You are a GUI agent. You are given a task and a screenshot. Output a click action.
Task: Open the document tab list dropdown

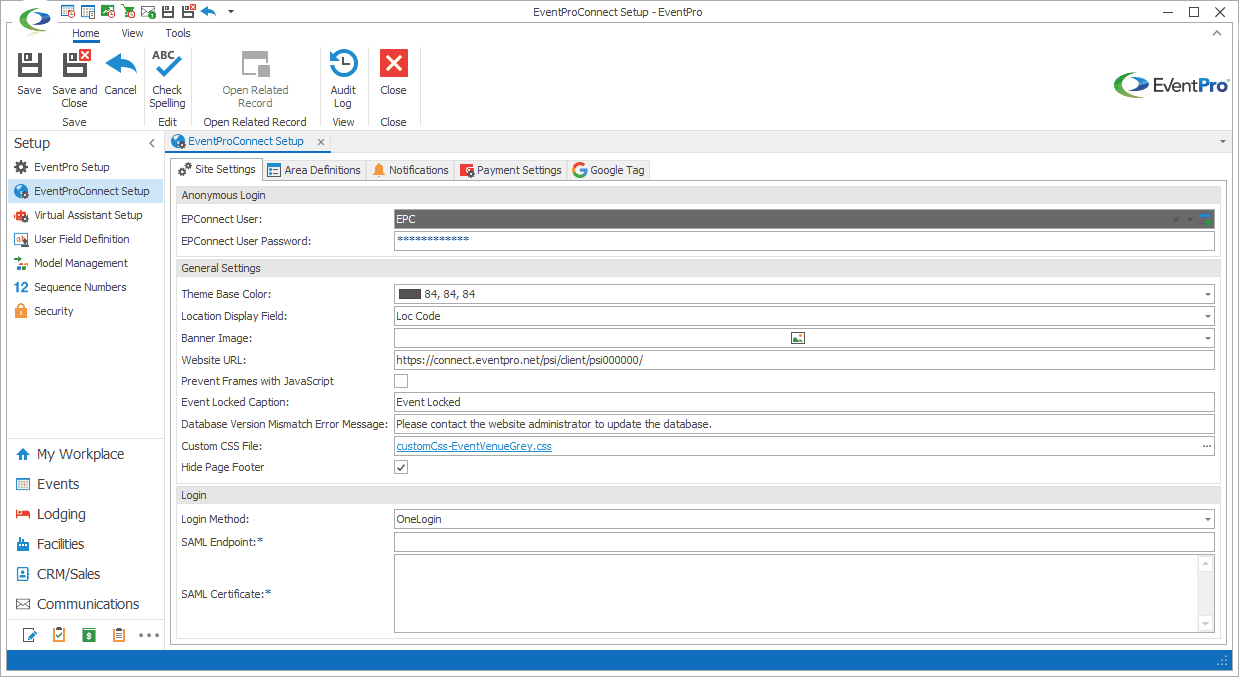(x=1222, y=142)
